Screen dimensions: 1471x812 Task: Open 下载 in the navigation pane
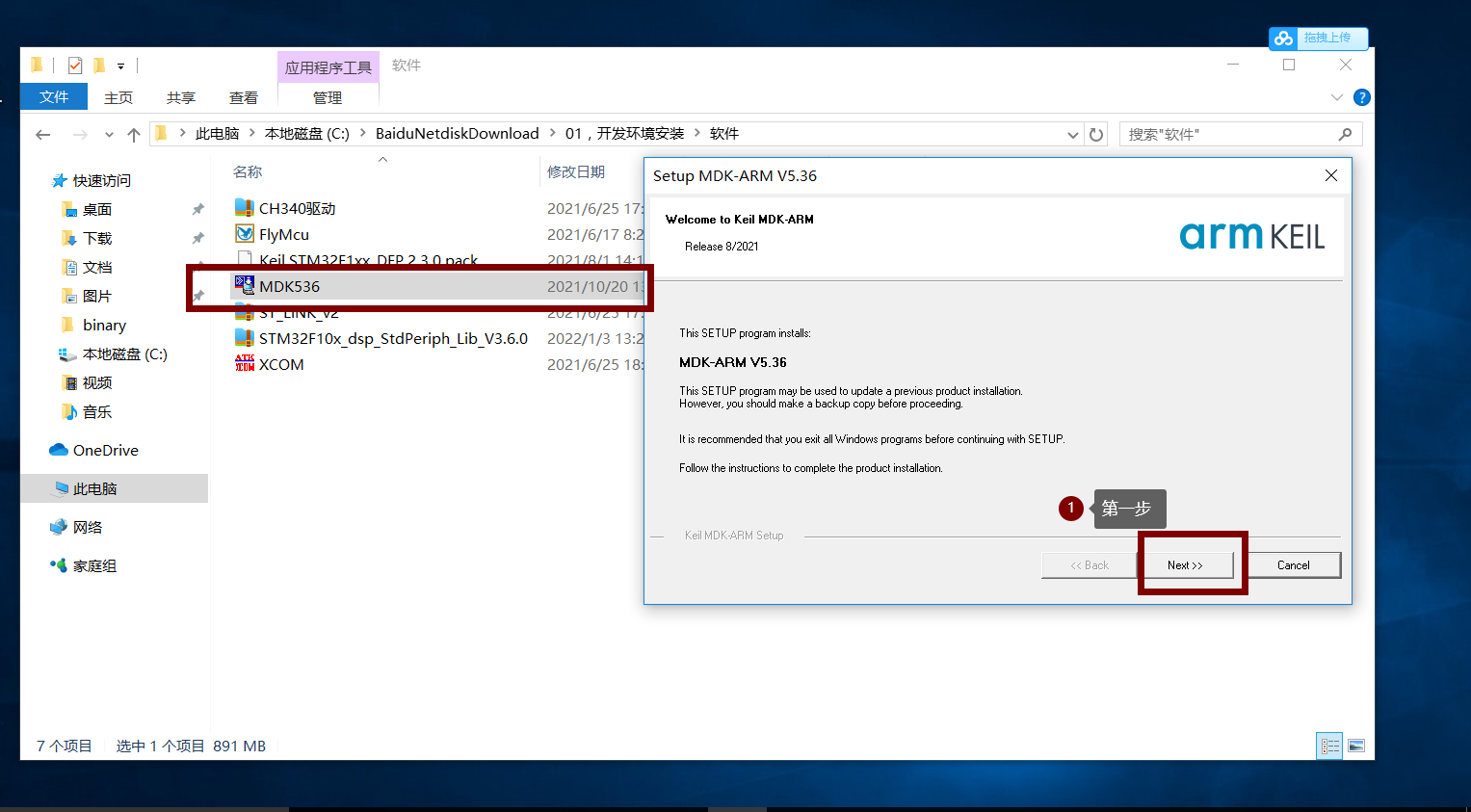(96, 239)
